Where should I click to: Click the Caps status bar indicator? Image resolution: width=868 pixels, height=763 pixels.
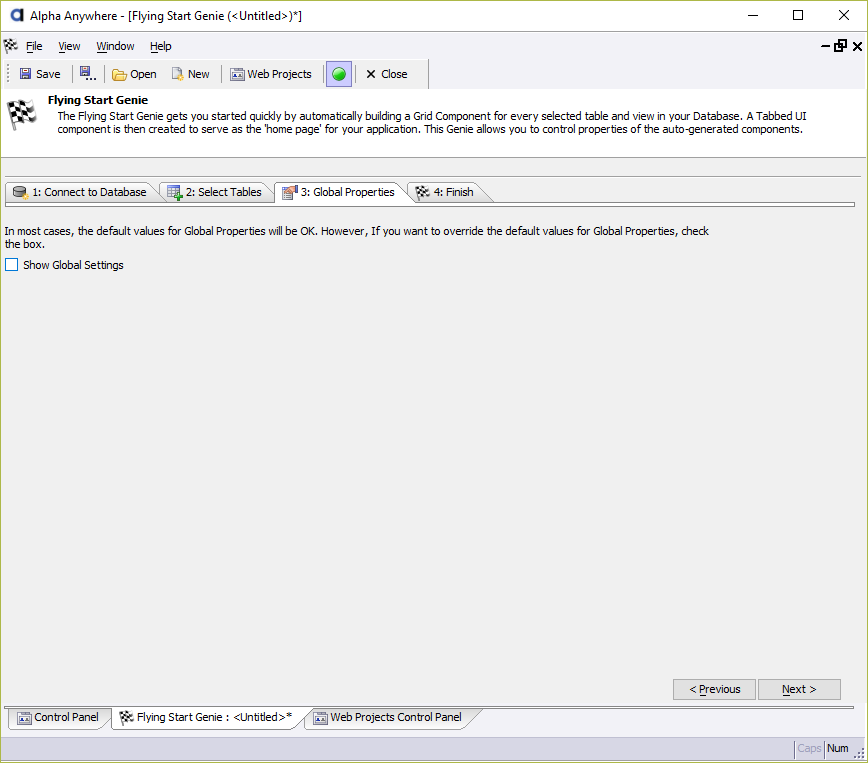coord(809,748)
